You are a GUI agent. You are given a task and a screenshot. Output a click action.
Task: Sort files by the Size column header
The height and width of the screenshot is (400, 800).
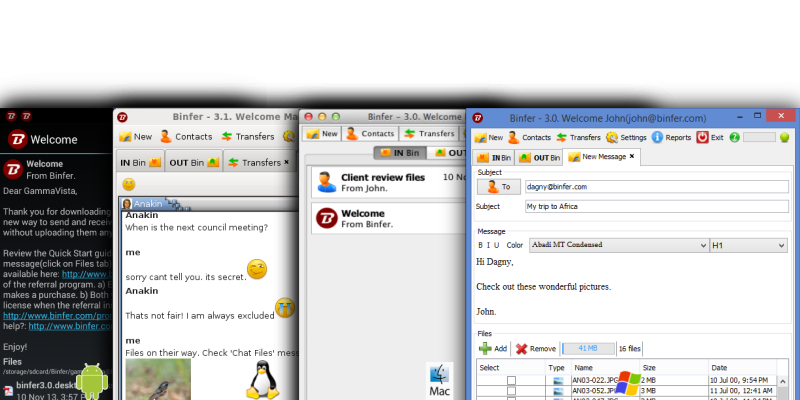coord(674,367)
